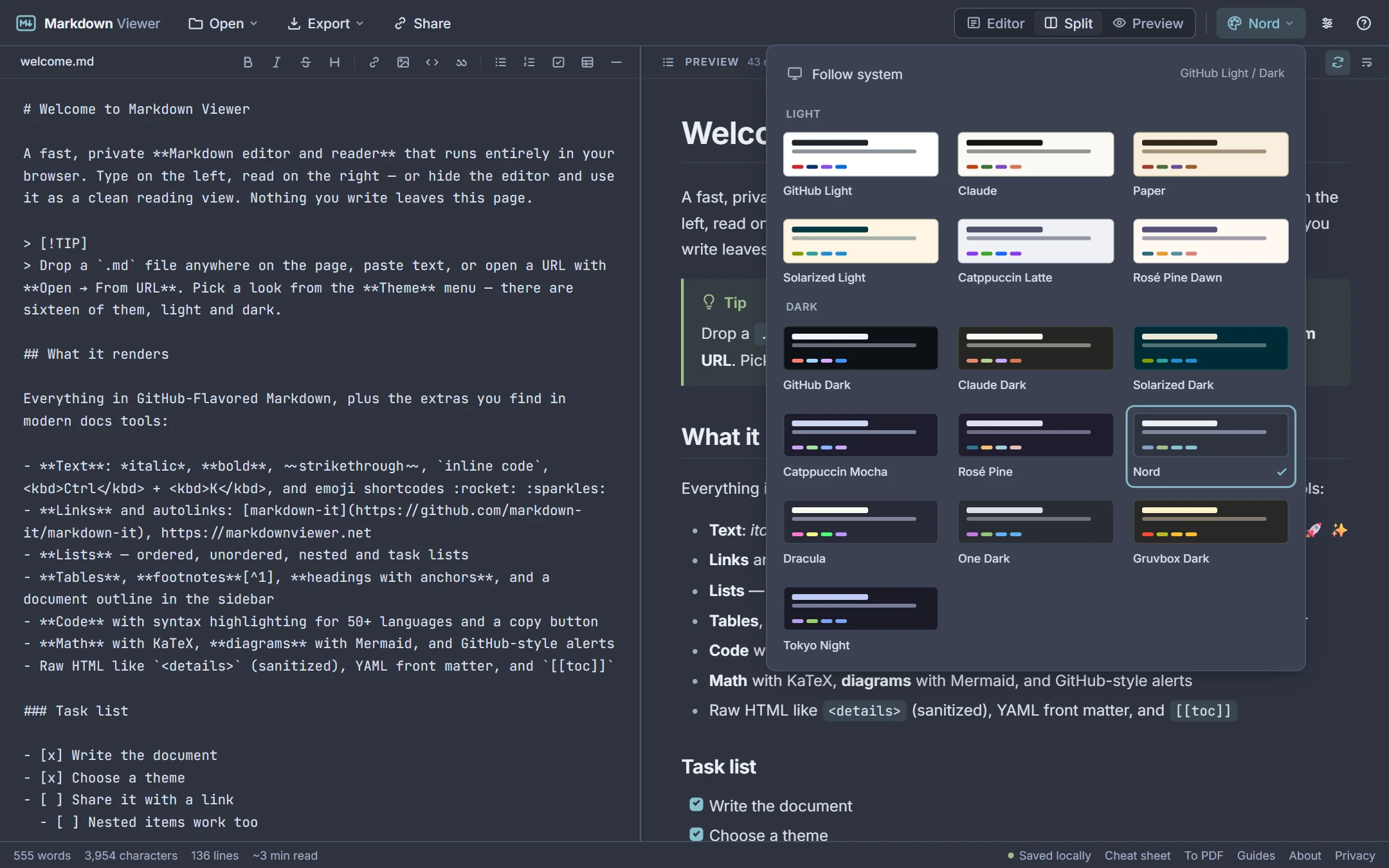The image size is (1389, 868).
Task: Switch to Preview view tab
Action: pos(1148,23)
